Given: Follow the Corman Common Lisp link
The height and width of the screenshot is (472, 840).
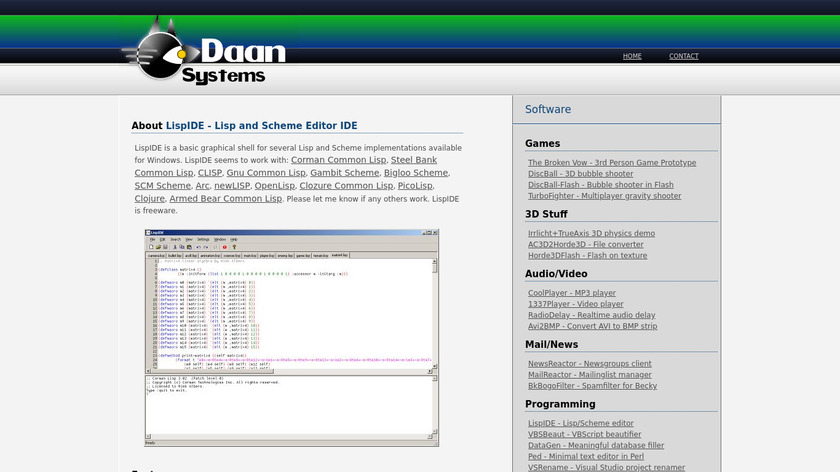Looking at the screenshot, I should click(339, 160).
